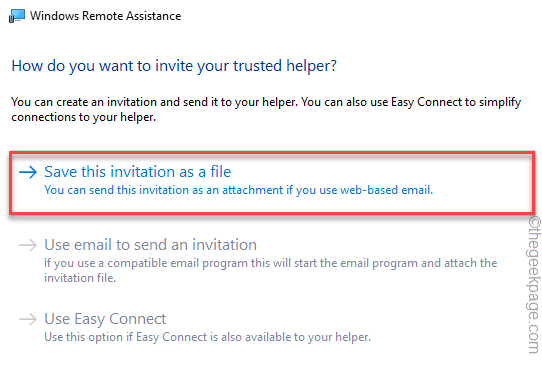
Task: Click the trusted helper question heading
Action: (x=174, y=66)
